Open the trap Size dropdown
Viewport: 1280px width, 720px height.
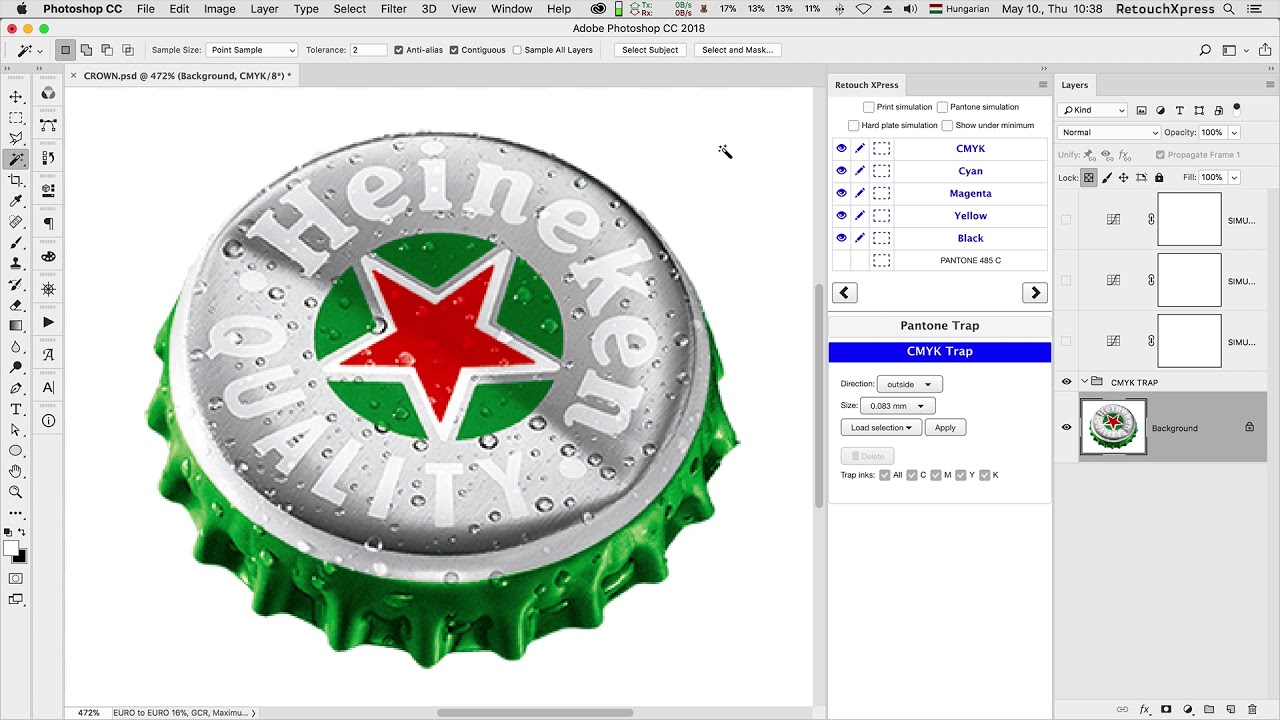pos(897,406)
